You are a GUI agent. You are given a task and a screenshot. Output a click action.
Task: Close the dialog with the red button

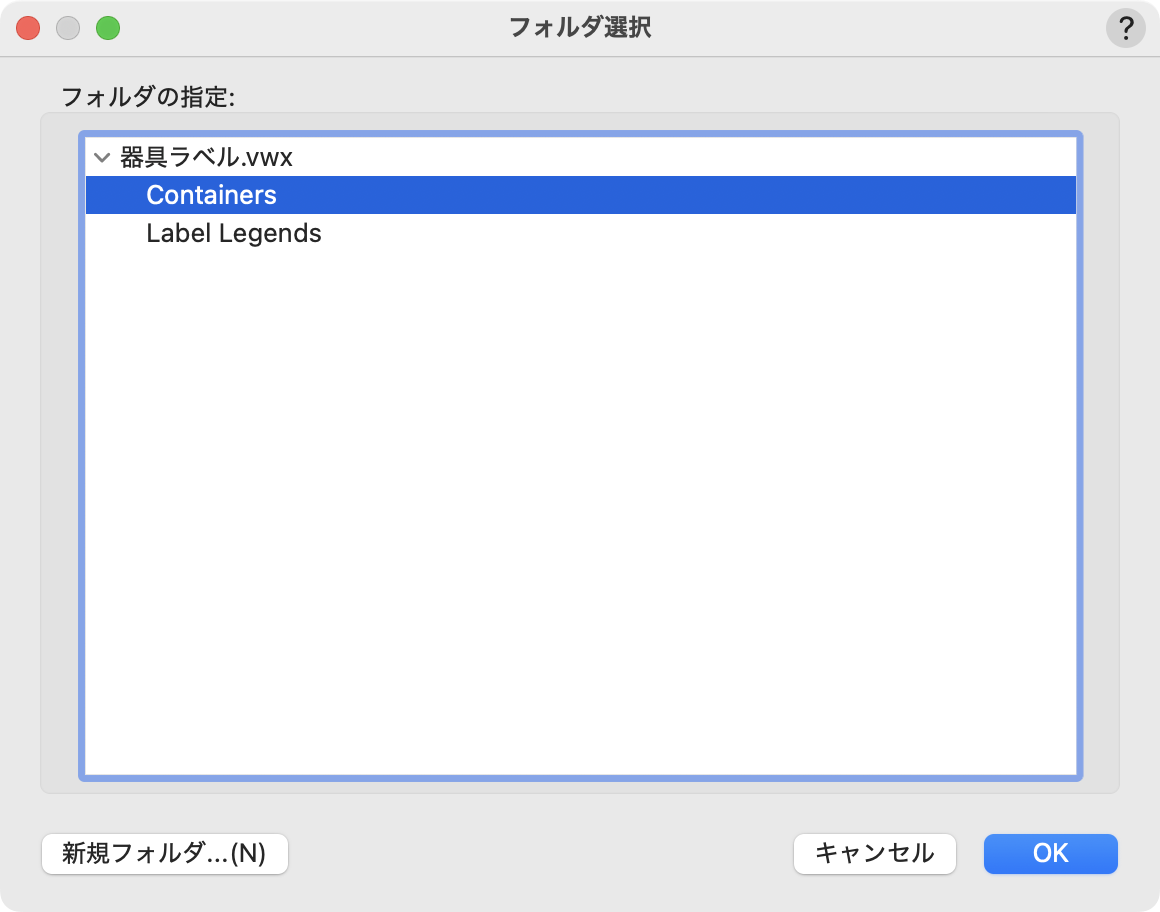28,28
